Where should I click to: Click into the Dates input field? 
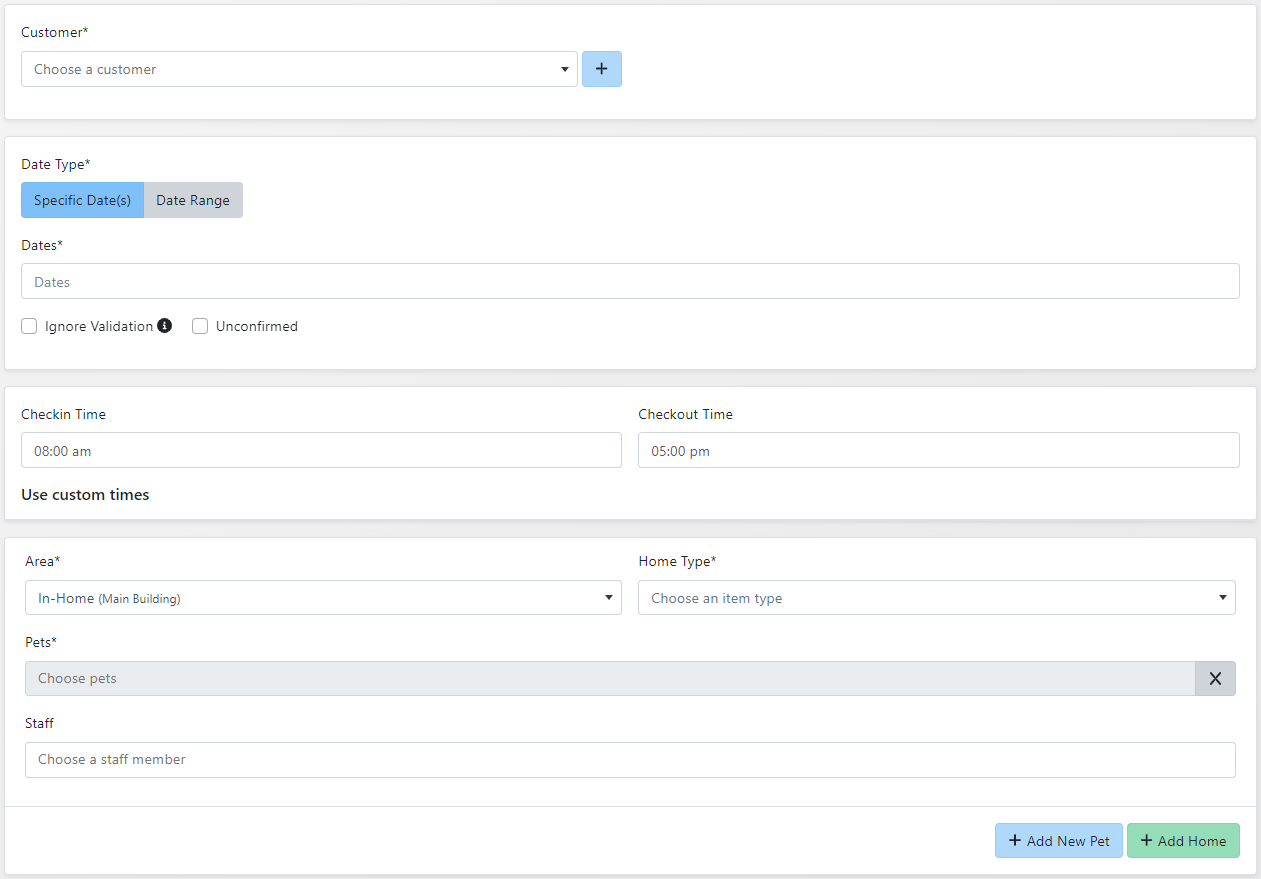click(x=630, y=281)
